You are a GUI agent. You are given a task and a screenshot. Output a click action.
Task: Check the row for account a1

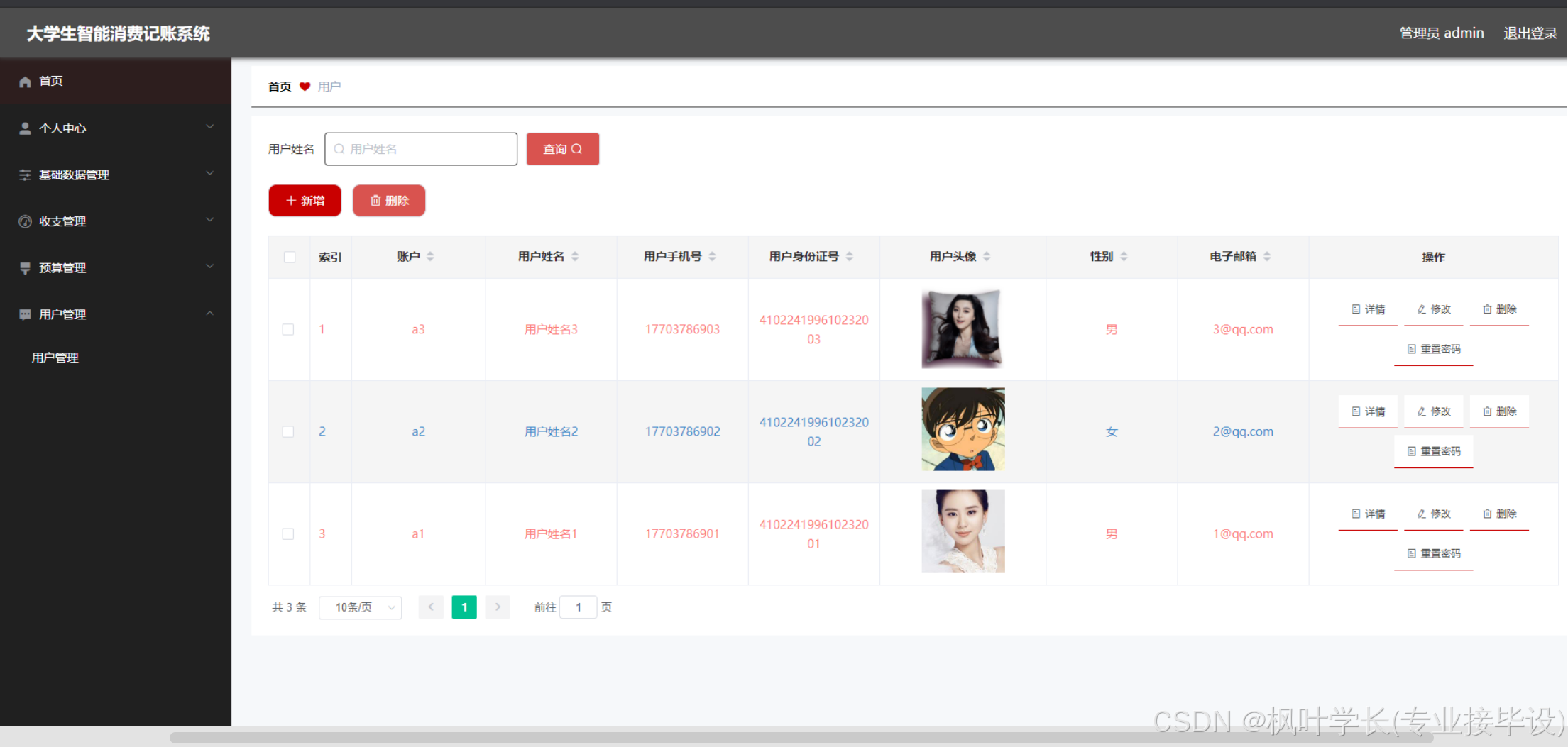288,533
